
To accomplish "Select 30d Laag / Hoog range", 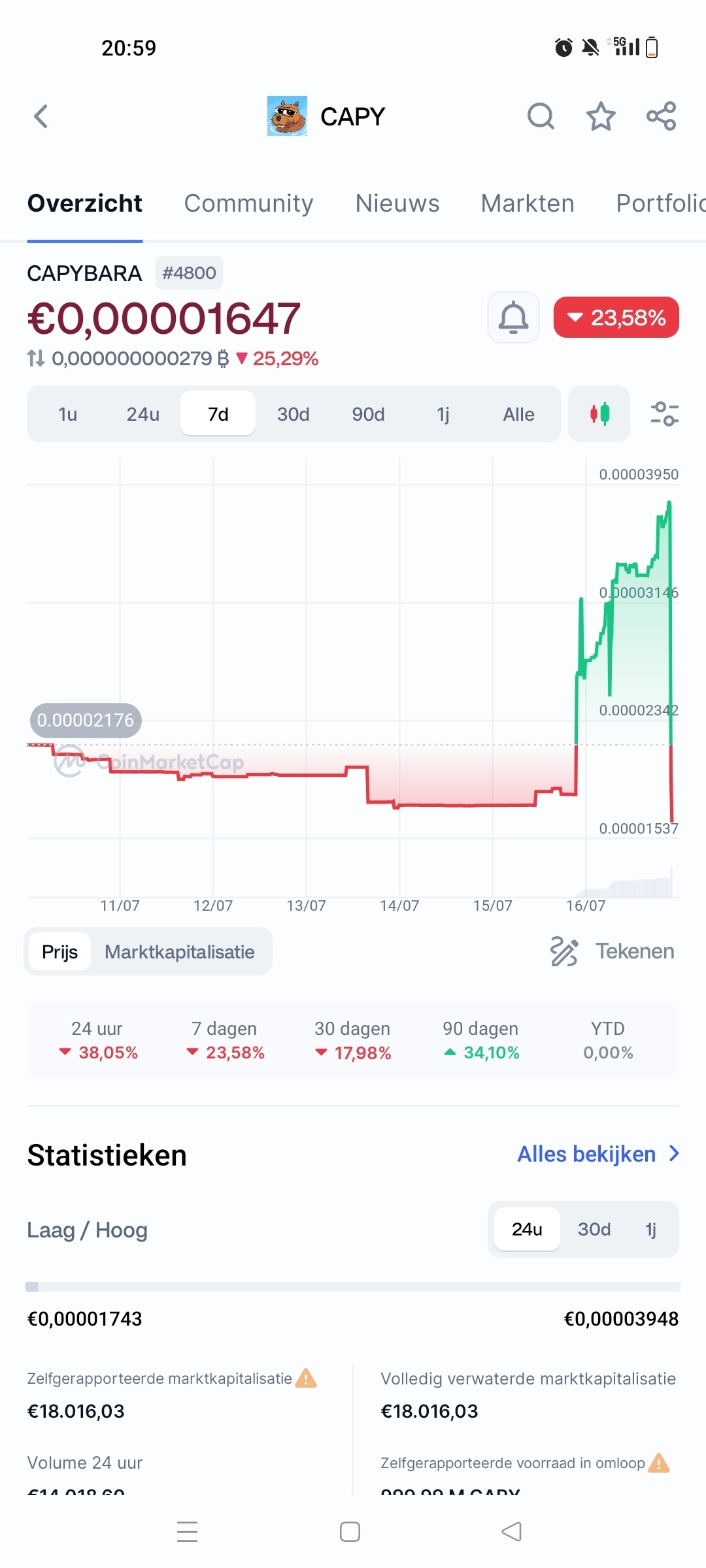I will (x=594, y=1230).
